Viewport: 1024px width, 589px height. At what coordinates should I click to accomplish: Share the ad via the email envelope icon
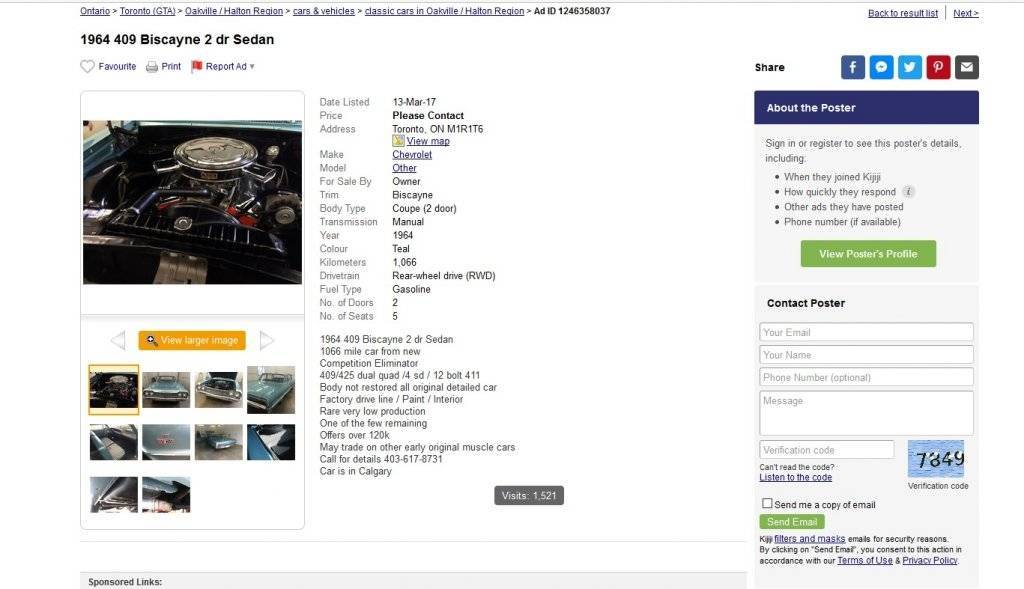click(x=967, y=67)
